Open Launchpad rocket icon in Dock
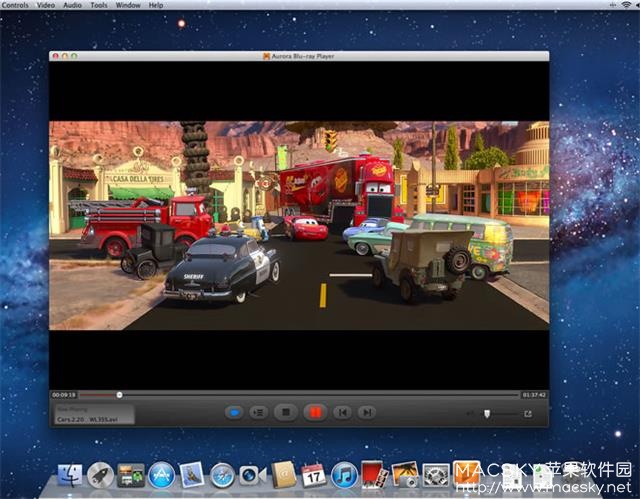The height and width of the screenshot is (499, 640). point(100,475)
